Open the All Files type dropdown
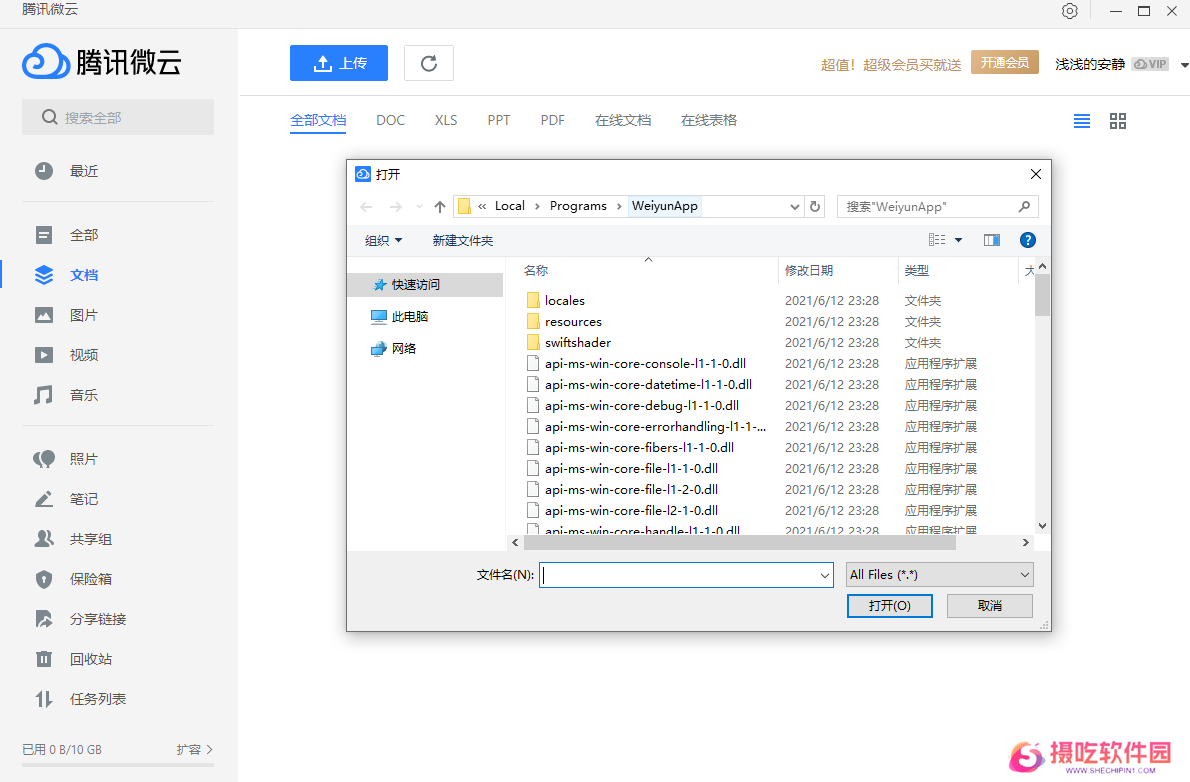 click(x=939, y=575)
